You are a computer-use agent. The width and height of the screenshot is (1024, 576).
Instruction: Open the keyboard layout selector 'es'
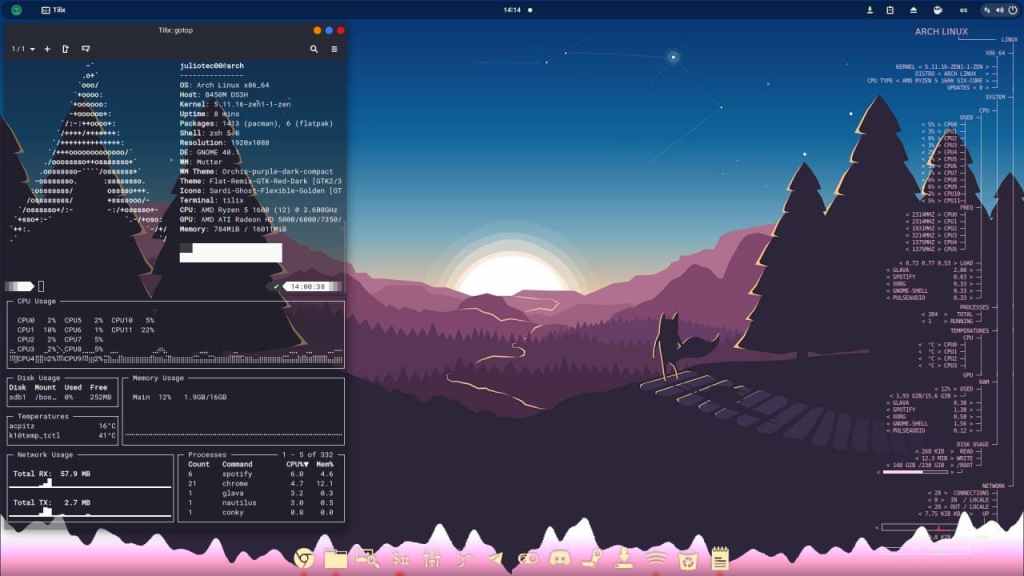(x=963, y=10)
